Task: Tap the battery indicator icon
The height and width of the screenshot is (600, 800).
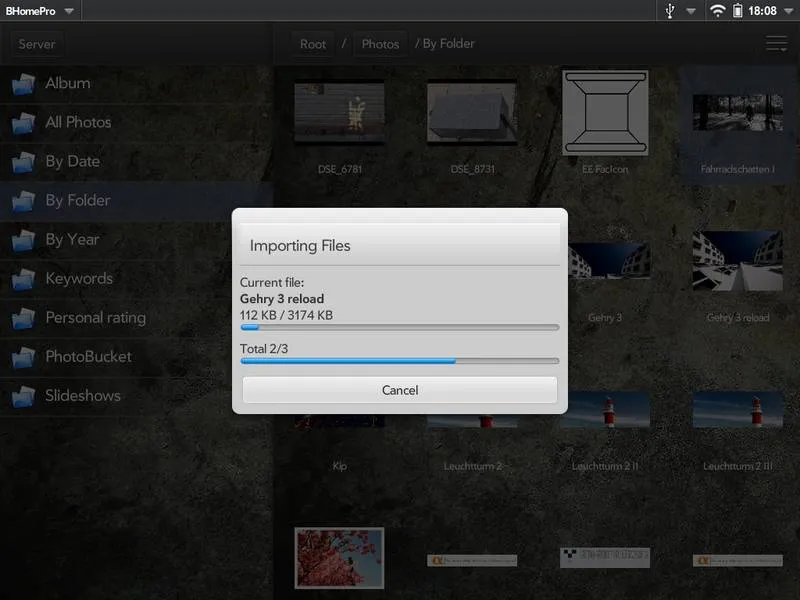Action: 738,11
